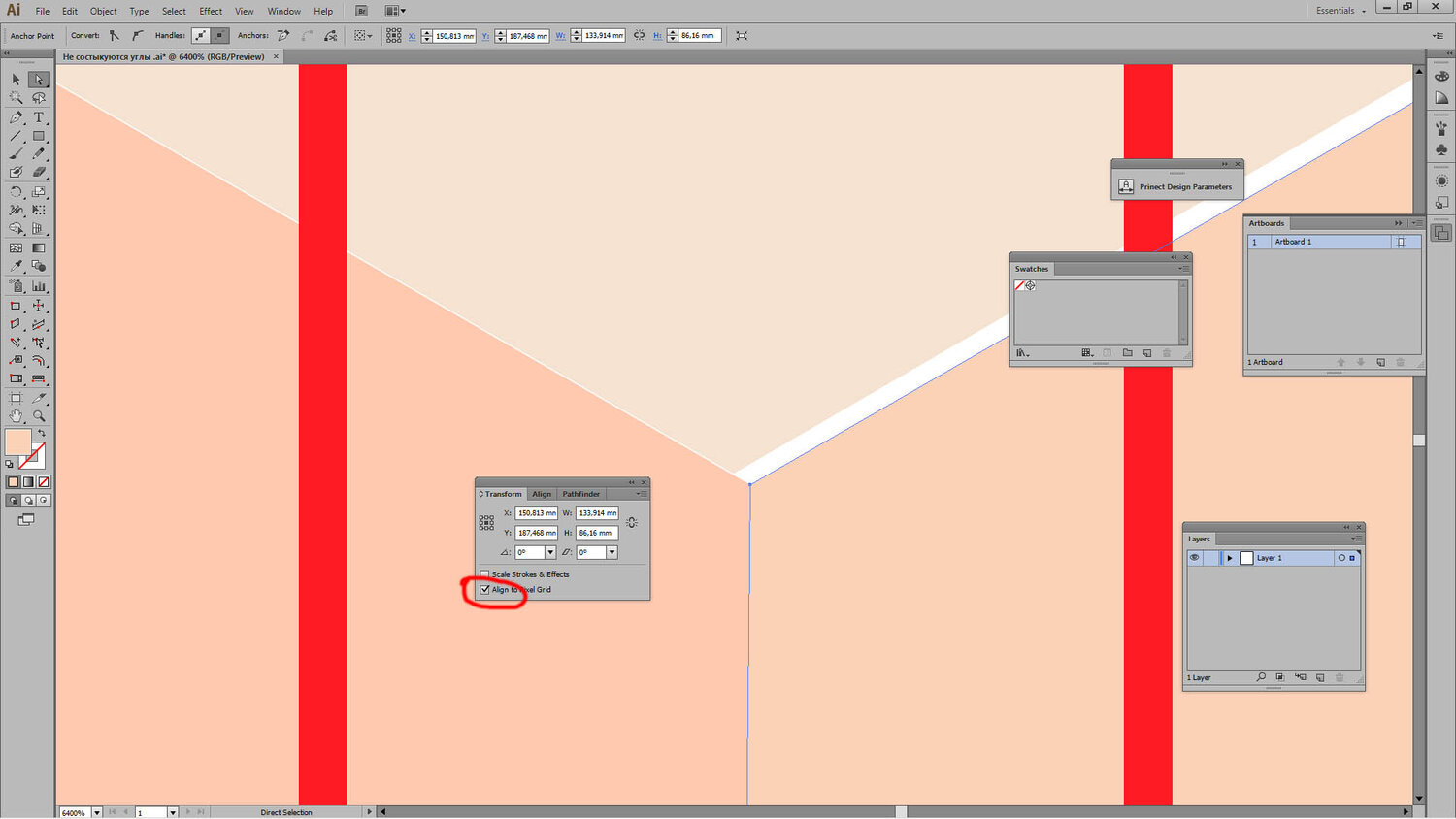The width and height of the screenshot is (1456, 819).
Task: Click the W width link in control bar
Action: pyautogui.click(x=561, y=36)
